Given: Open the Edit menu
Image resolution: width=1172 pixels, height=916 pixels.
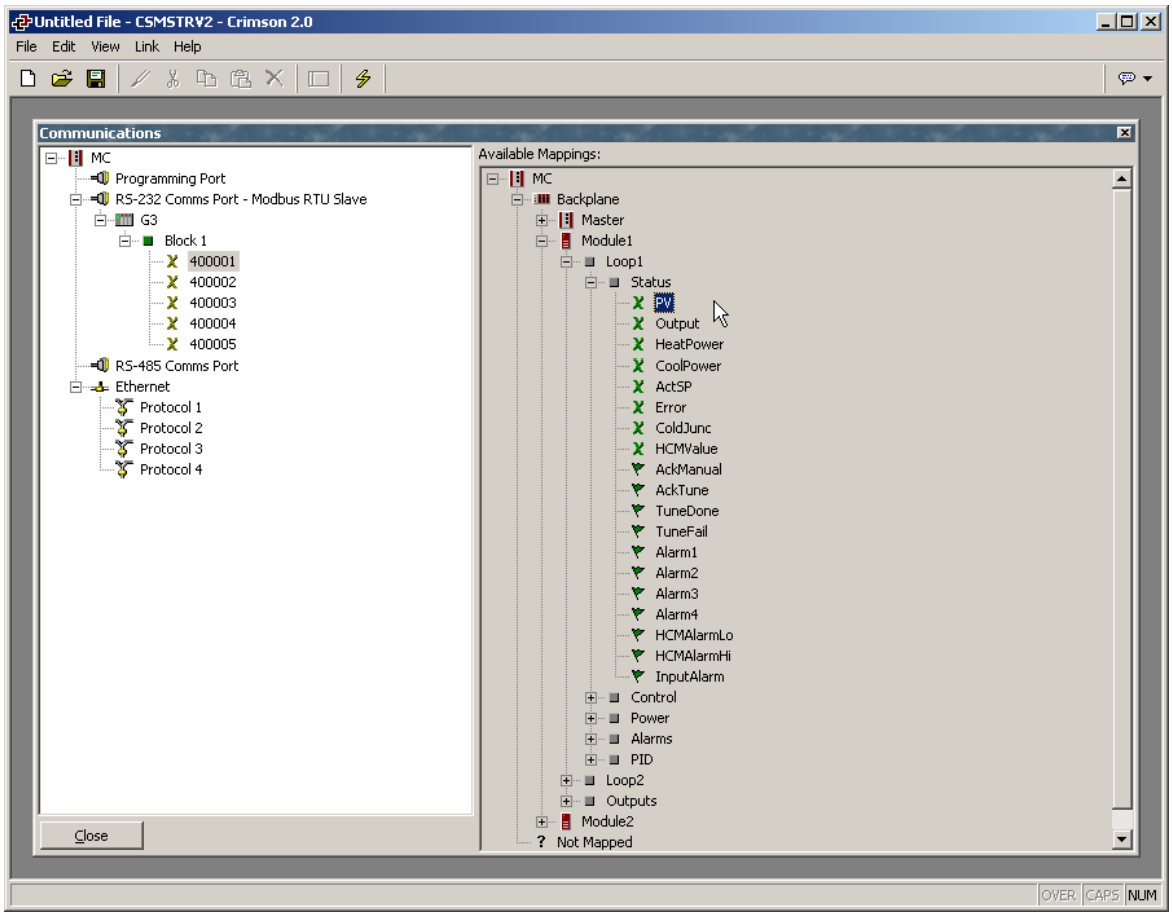Looking at the screenshot, I should (64, 46).
